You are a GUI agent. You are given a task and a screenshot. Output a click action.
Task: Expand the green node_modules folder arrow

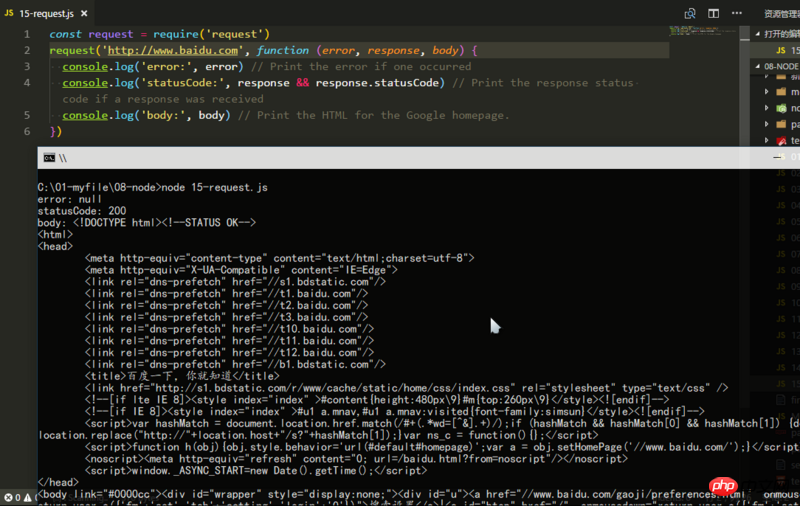point(766,108)
